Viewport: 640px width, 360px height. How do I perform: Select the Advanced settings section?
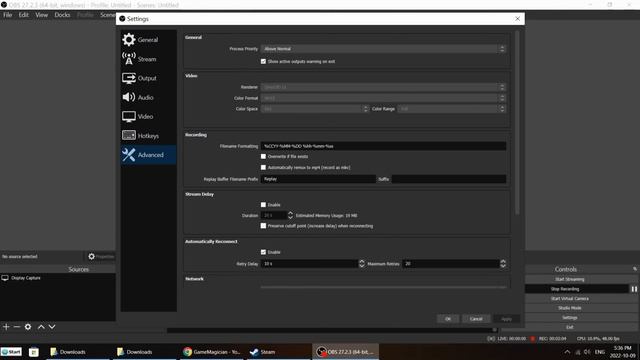pyautogui.click(x=149, y=155)
